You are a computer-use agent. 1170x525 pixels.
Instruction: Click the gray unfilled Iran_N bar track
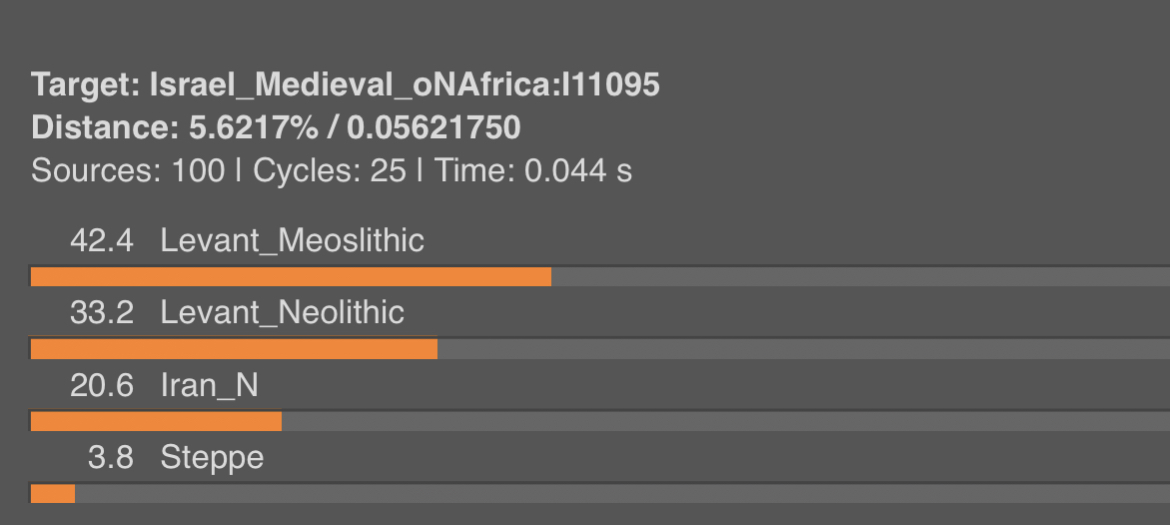(725, 422)
